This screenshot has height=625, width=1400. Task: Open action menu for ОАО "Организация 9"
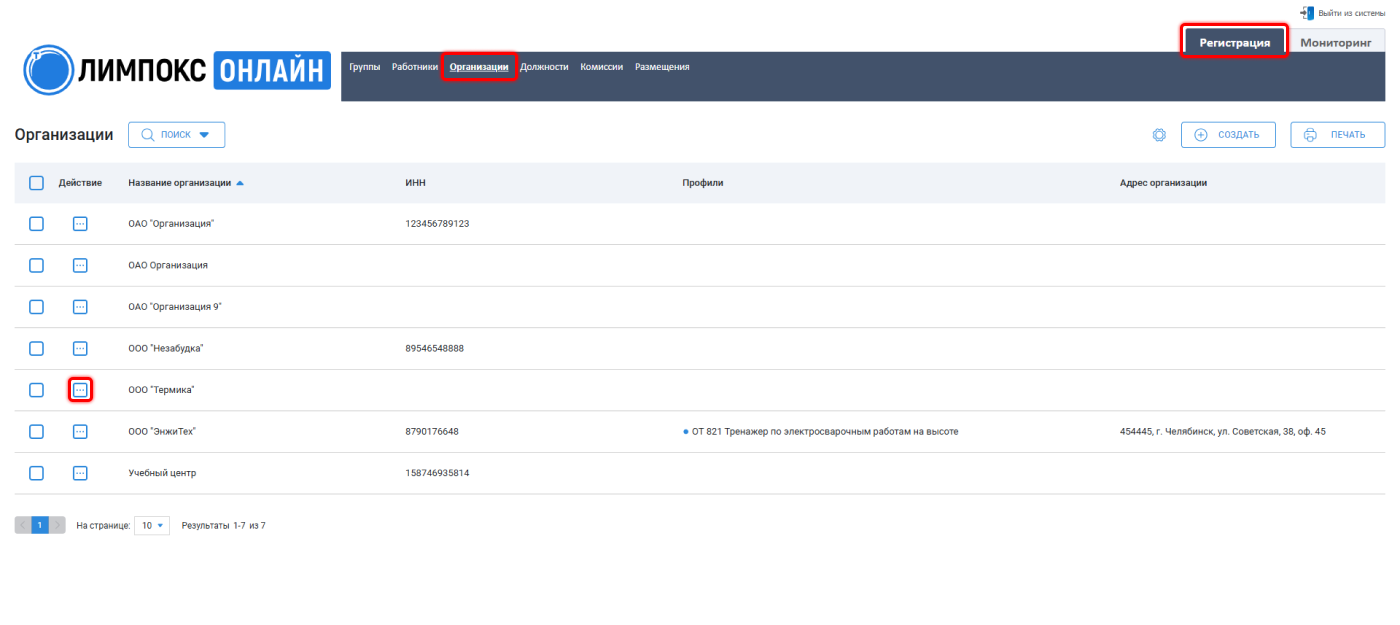pyautogui.click(x=80, y=307)
